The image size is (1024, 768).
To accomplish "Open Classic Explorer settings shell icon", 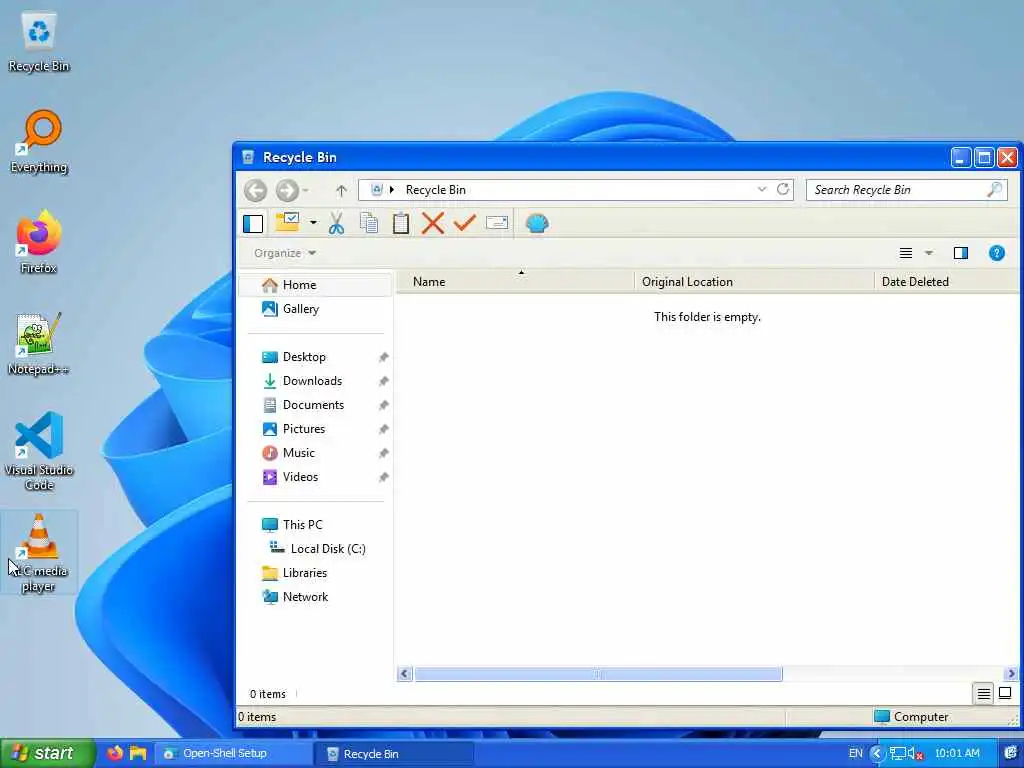I will [x=537, y=223].
